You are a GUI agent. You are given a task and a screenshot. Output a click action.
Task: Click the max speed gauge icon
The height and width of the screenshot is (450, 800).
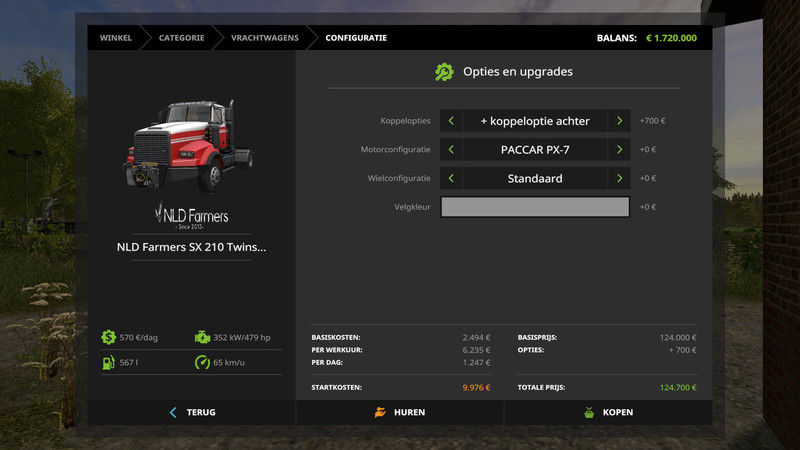click(x=203, y=363)
